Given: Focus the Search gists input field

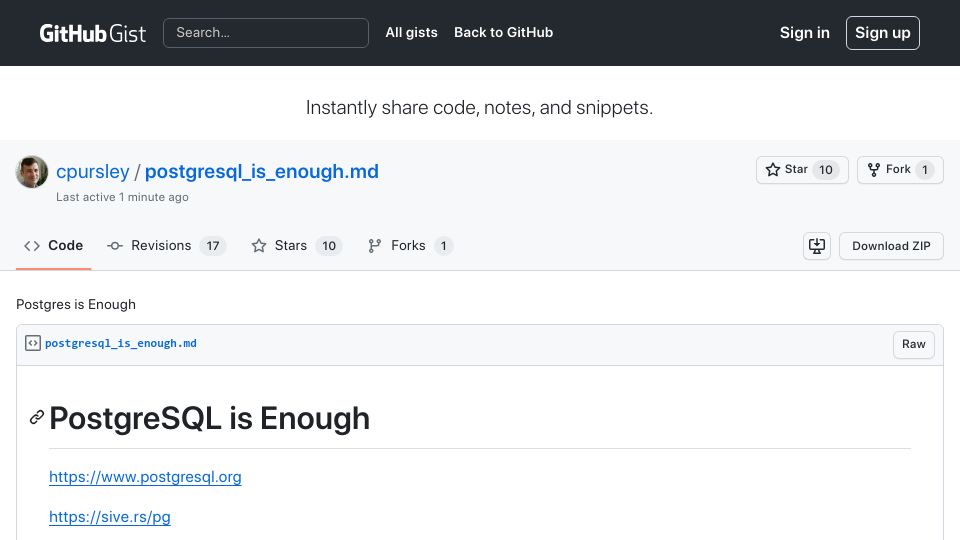Looking at the screenshot, I should click(266, 33).
